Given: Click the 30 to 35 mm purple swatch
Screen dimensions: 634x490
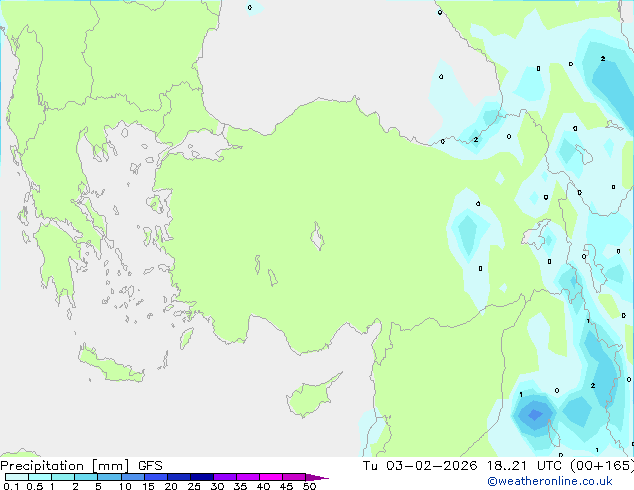Looking at the screenshot, I should (224, 477).
